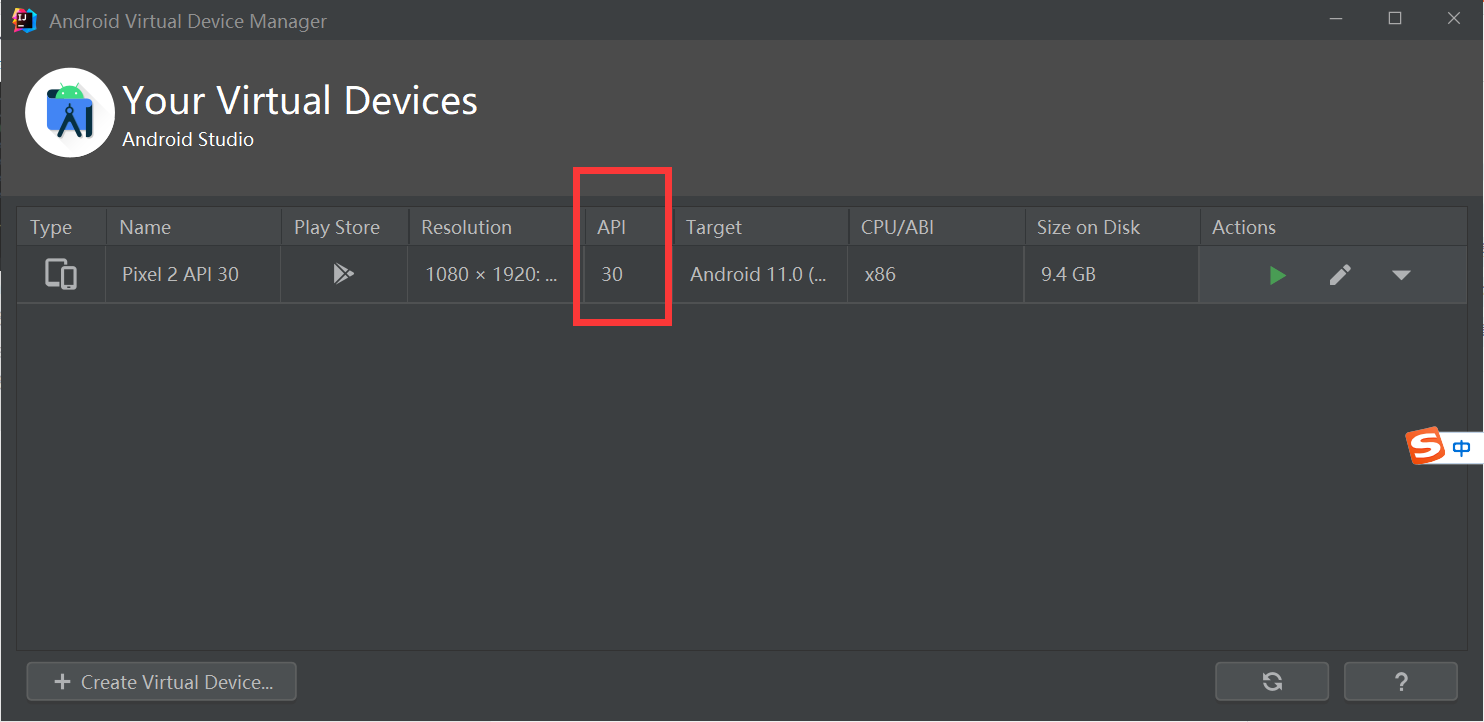1484x722 pixels.
Task: Click the Size on Disk value 9.4 GB
Action: click(1068, 274)
